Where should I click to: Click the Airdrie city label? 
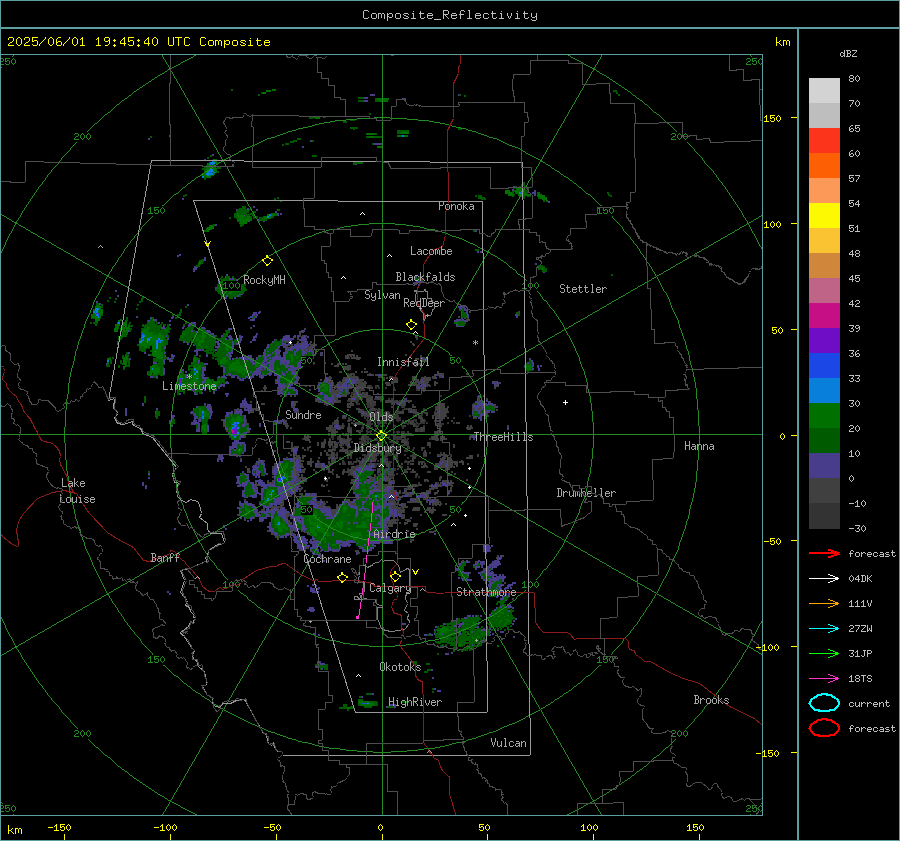pos(394,534)
